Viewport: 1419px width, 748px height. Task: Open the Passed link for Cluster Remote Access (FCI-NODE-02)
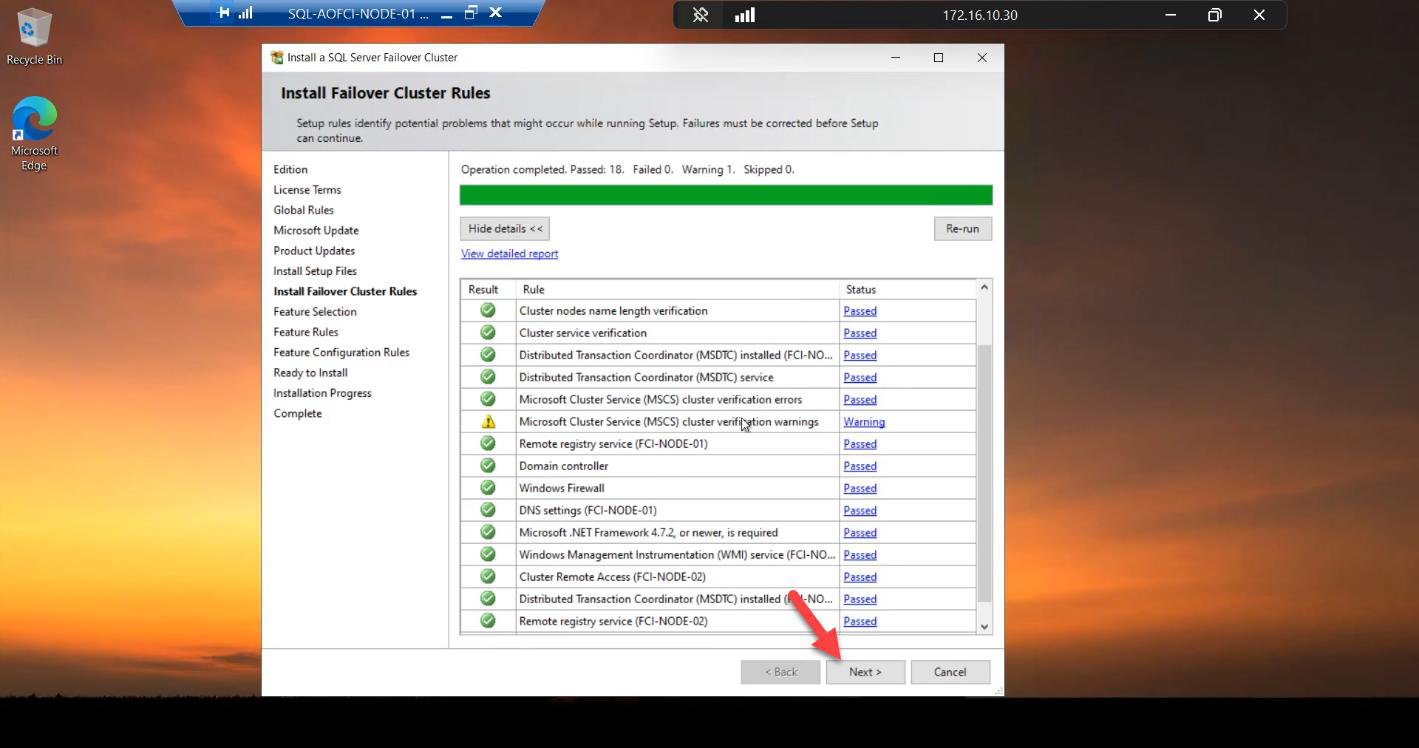point(860,577)
